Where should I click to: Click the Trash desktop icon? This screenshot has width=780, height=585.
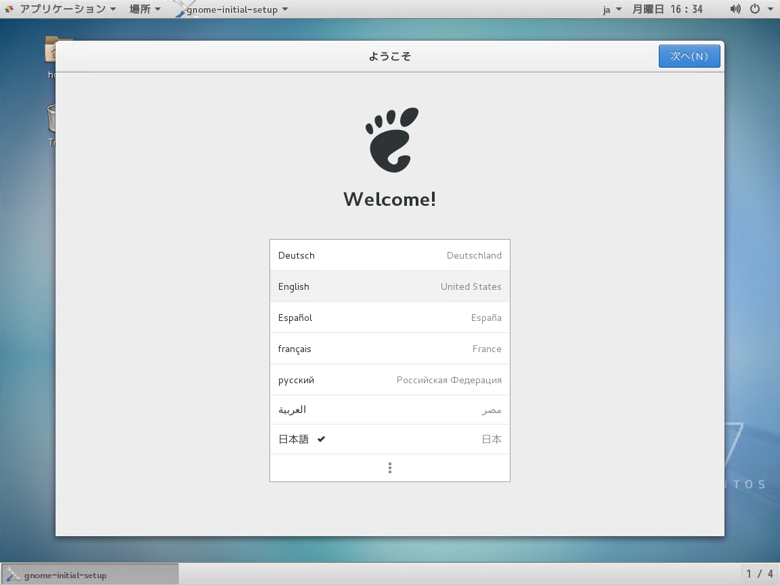[50, 124]
